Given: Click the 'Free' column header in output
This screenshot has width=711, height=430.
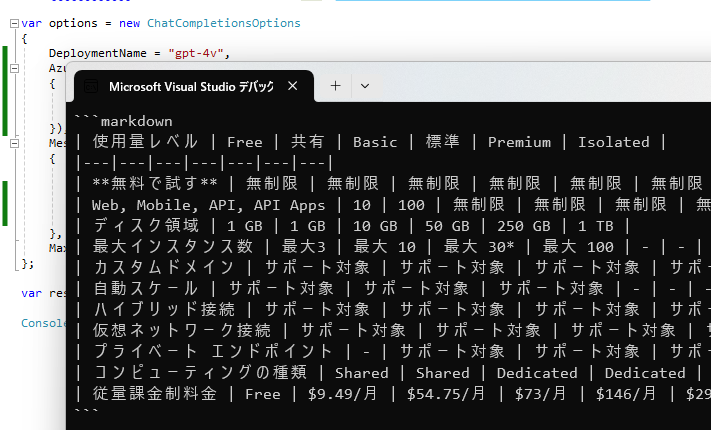Looking at the screenshot, I should (x=245, y=142).
